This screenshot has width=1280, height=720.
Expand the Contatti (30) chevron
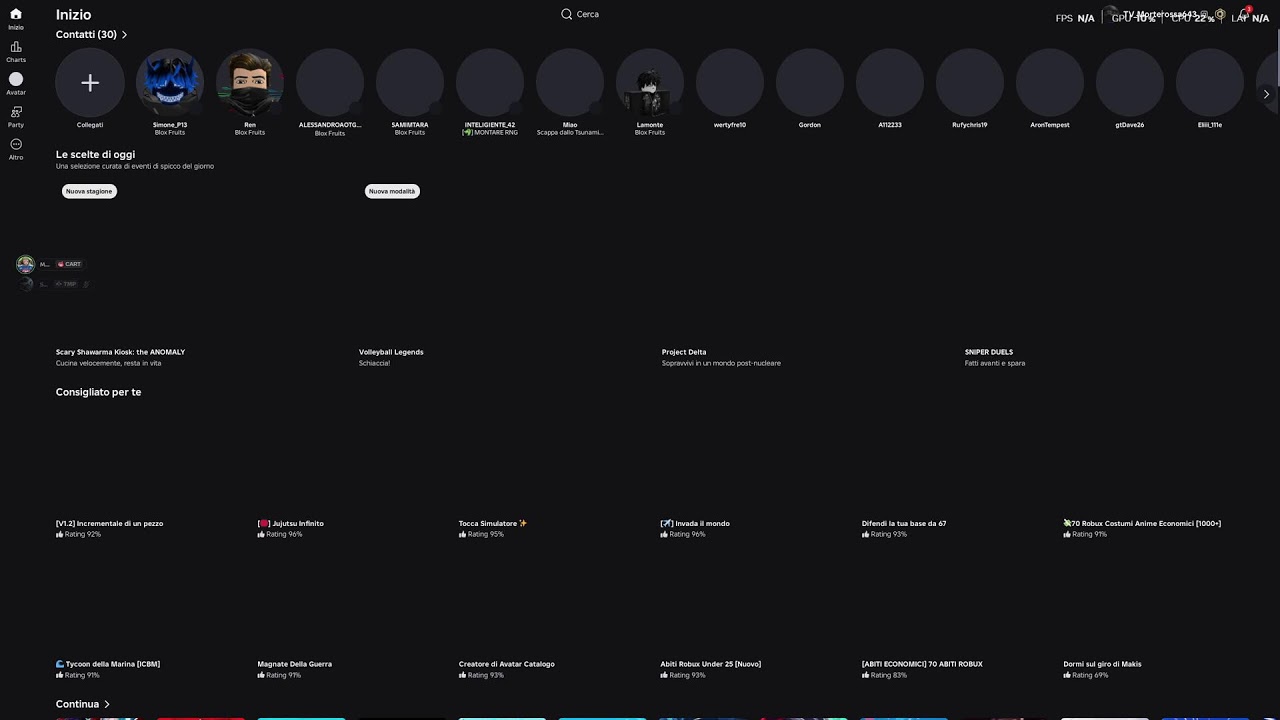(x=124, y=35)
